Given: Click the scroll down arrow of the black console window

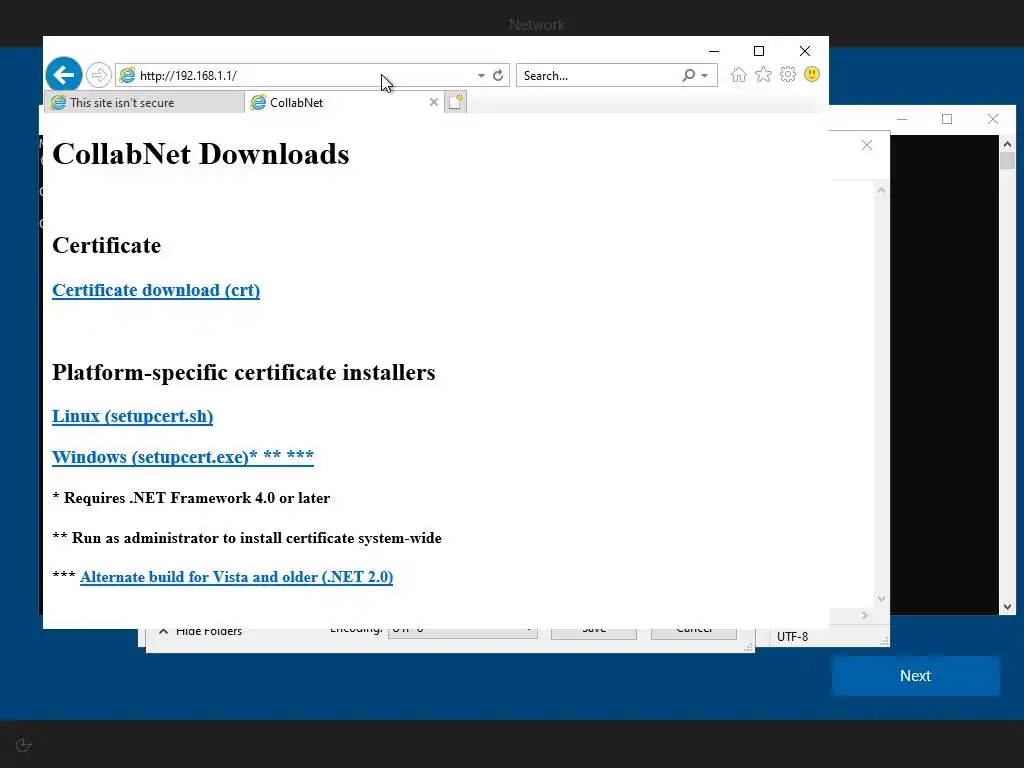Looking at the screenshot, I should pyautogui.click(x=1007, y=607).
